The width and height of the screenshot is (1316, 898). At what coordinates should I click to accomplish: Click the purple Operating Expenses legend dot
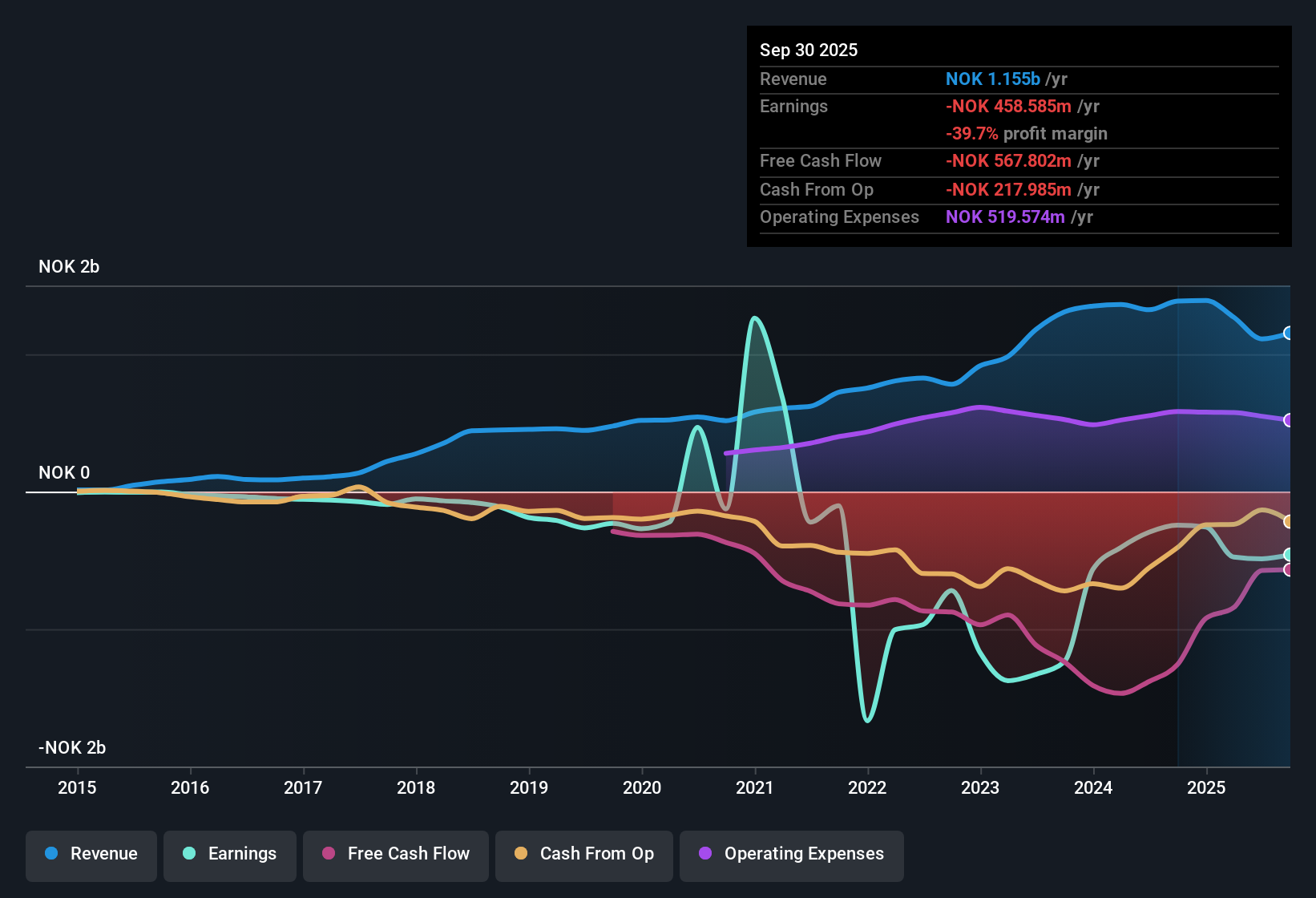pos(704,854)
